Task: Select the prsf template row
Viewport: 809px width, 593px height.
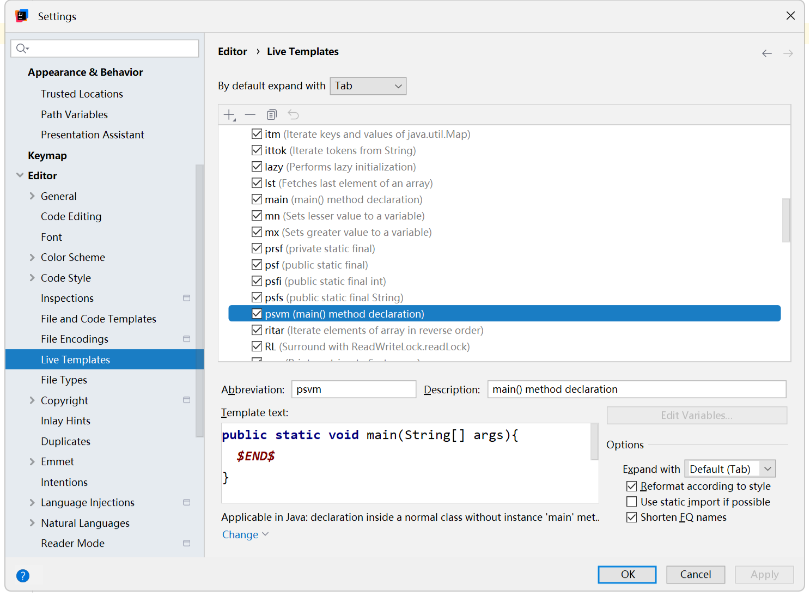Action: 505,248
